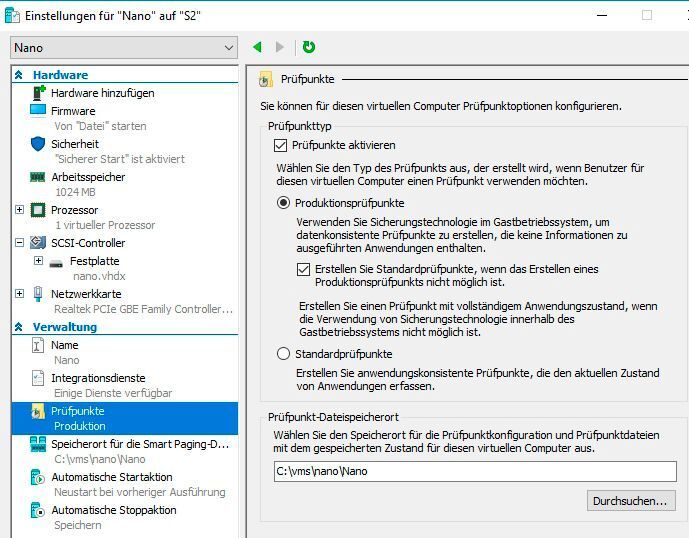Expand the Netzwerkkarte tree node
The height and width of the screenshot is (538, 689).
tap(19, 293)
